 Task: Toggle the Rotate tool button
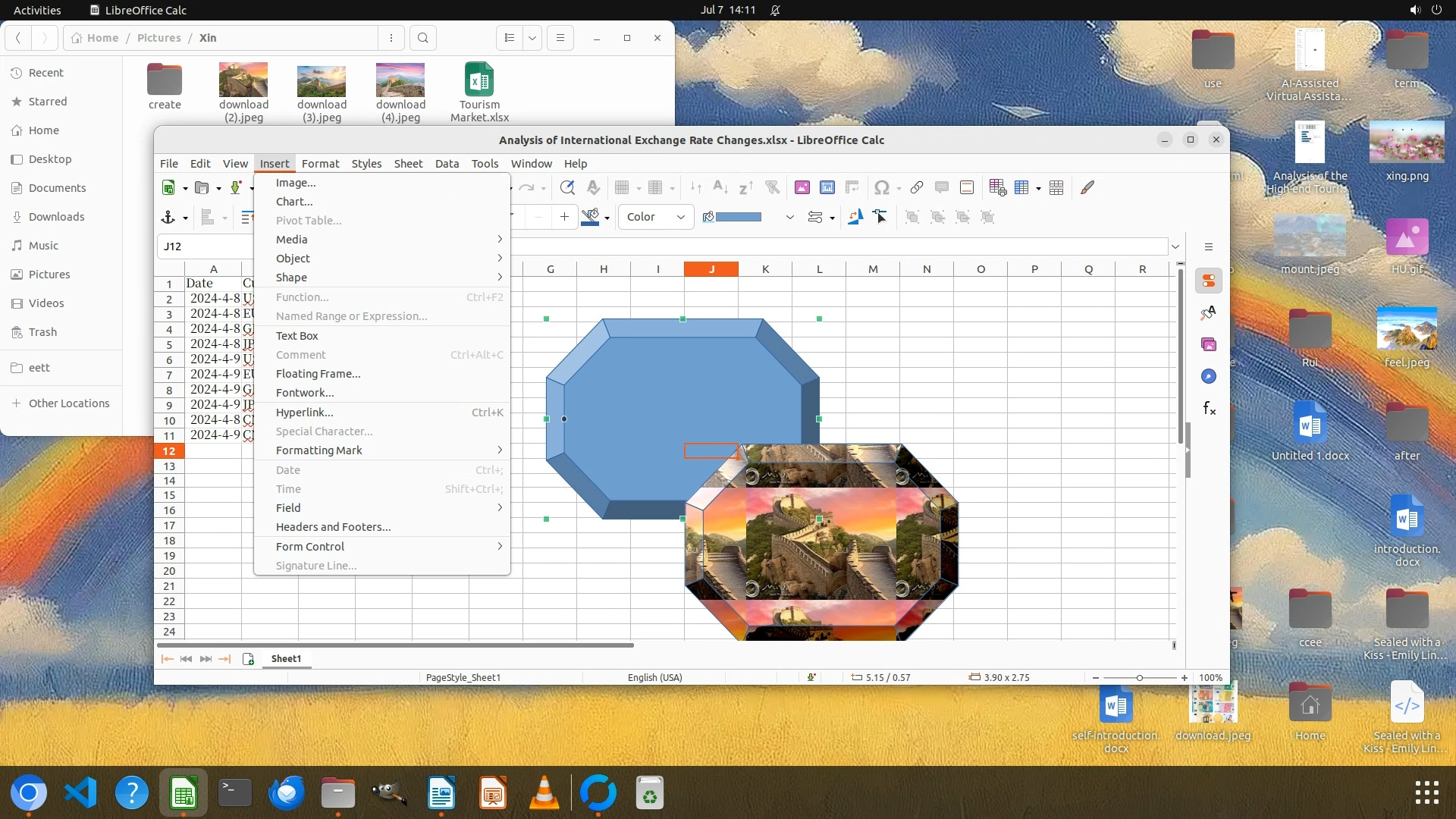click(855, 217)
